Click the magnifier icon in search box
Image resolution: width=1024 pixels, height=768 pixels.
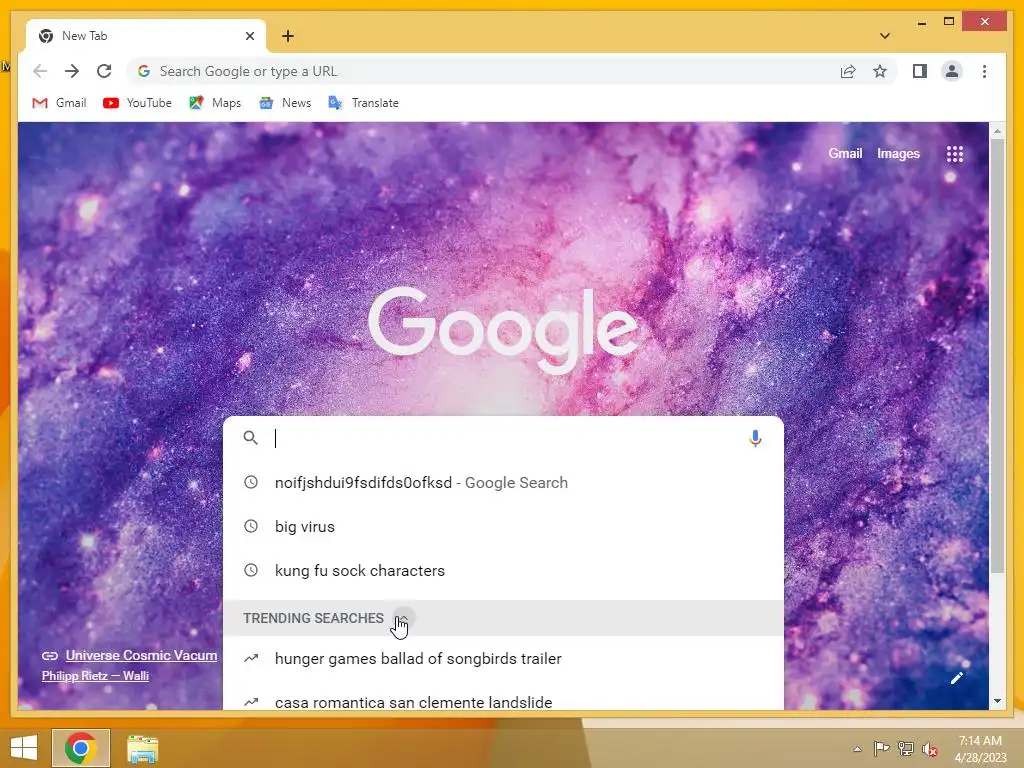tap(250, 438)
